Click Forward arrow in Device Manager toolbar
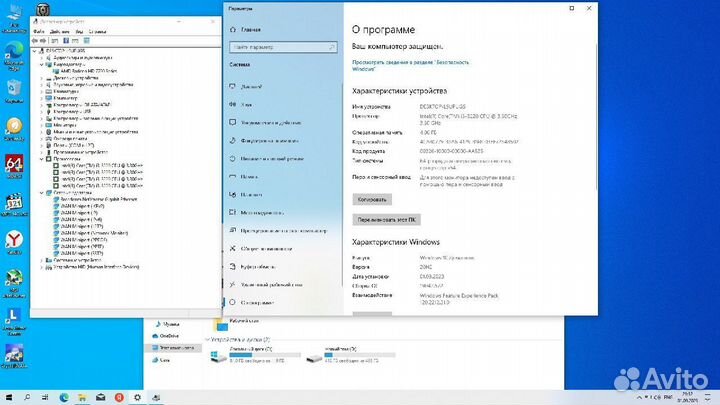The image size is (720, 405). (x=43, y=41)
